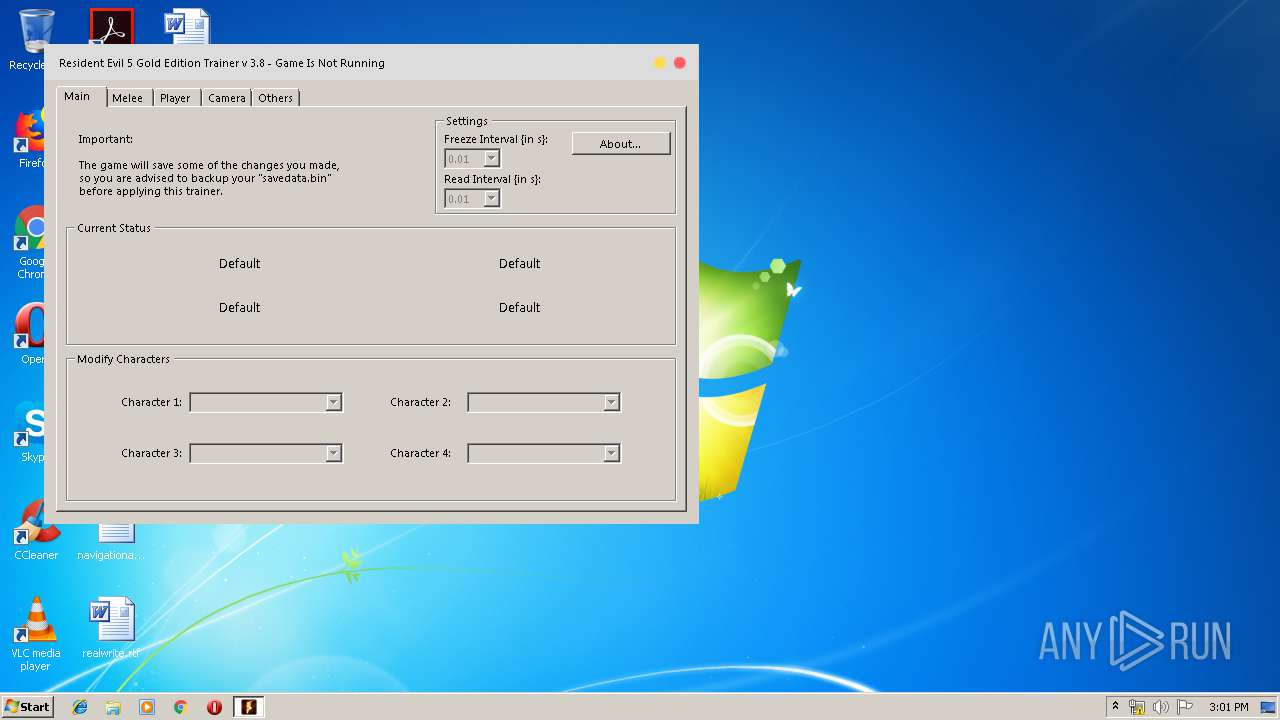Click the Show desktop button
This screenshot has height=720, width=1280.
click(1268, 707)
